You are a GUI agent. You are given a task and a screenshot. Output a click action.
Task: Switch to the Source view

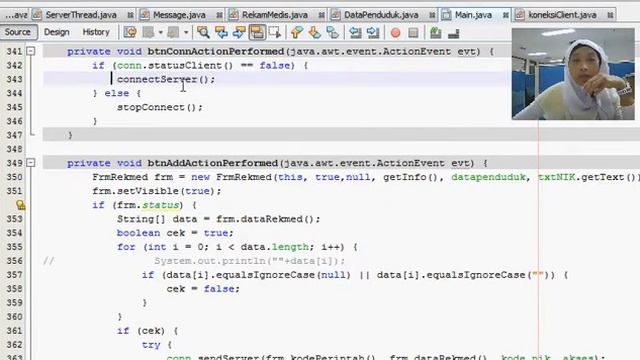point(18,32)
